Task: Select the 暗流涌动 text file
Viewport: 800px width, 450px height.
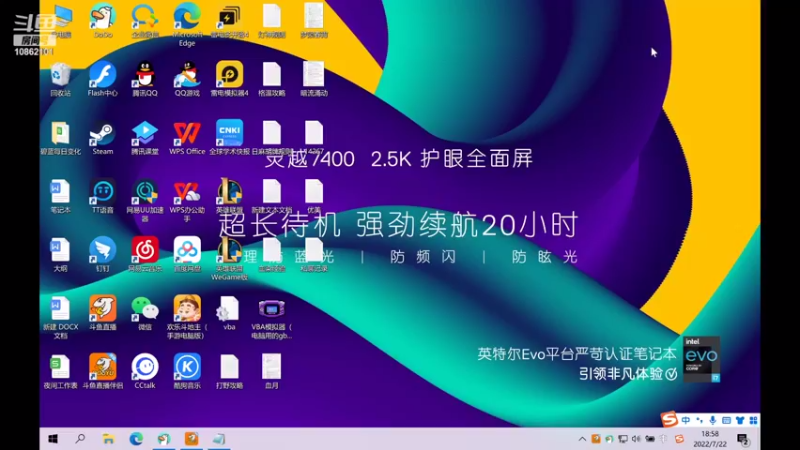Action: tap(314, 79)
